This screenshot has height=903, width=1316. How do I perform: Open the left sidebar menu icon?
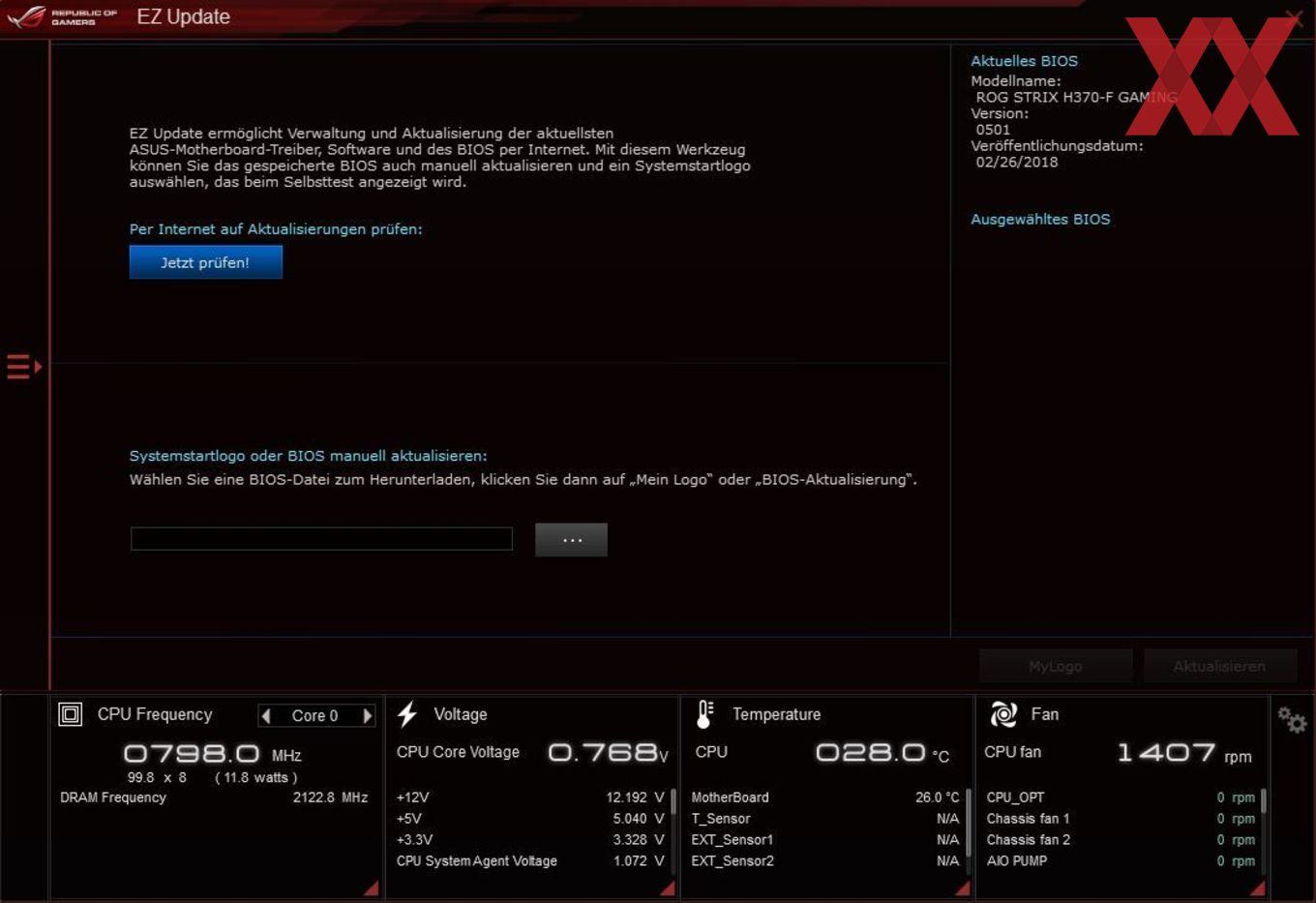(24, 367)
